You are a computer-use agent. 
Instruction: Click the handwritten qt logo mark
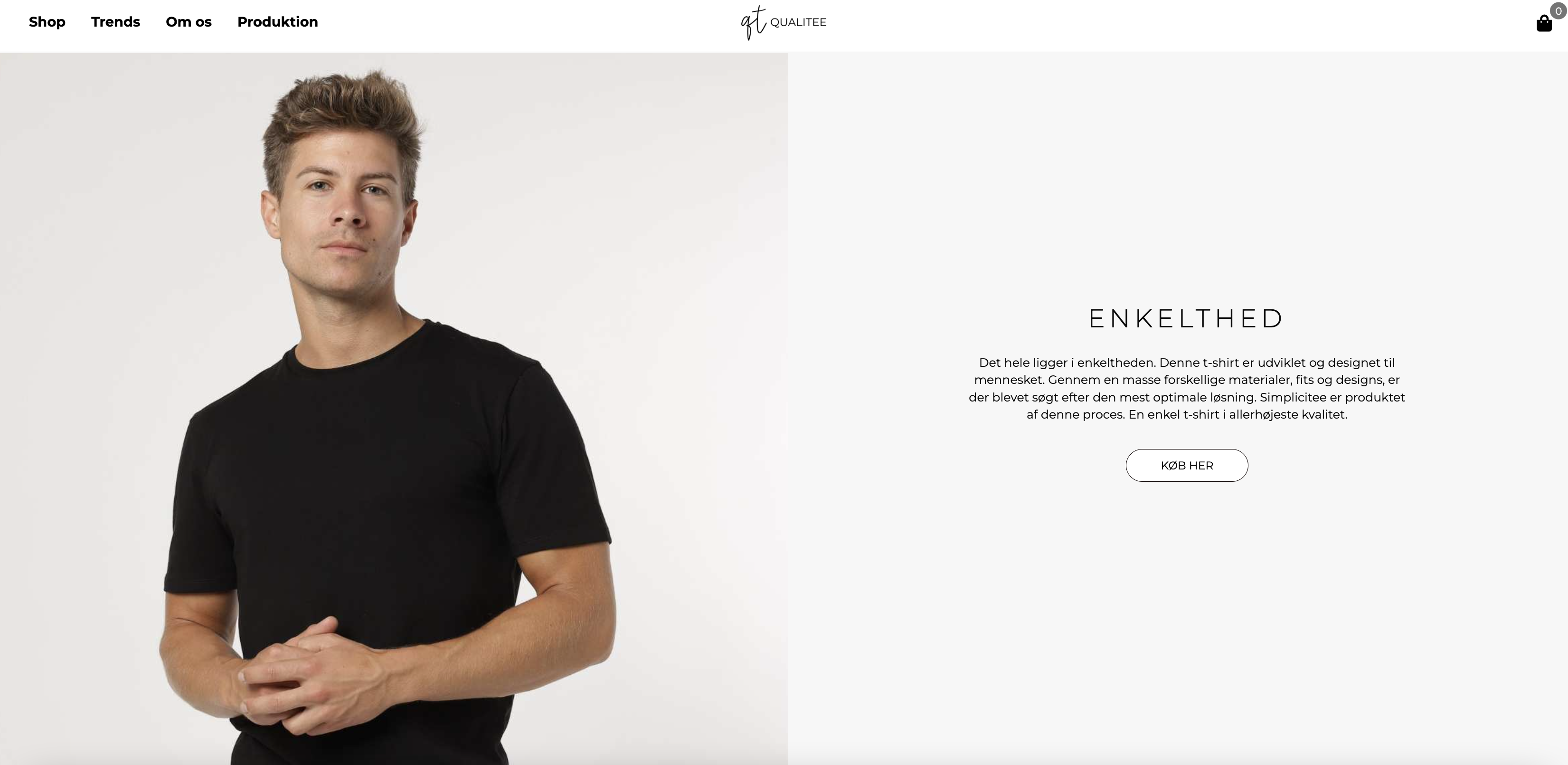(x=754, y=22)
